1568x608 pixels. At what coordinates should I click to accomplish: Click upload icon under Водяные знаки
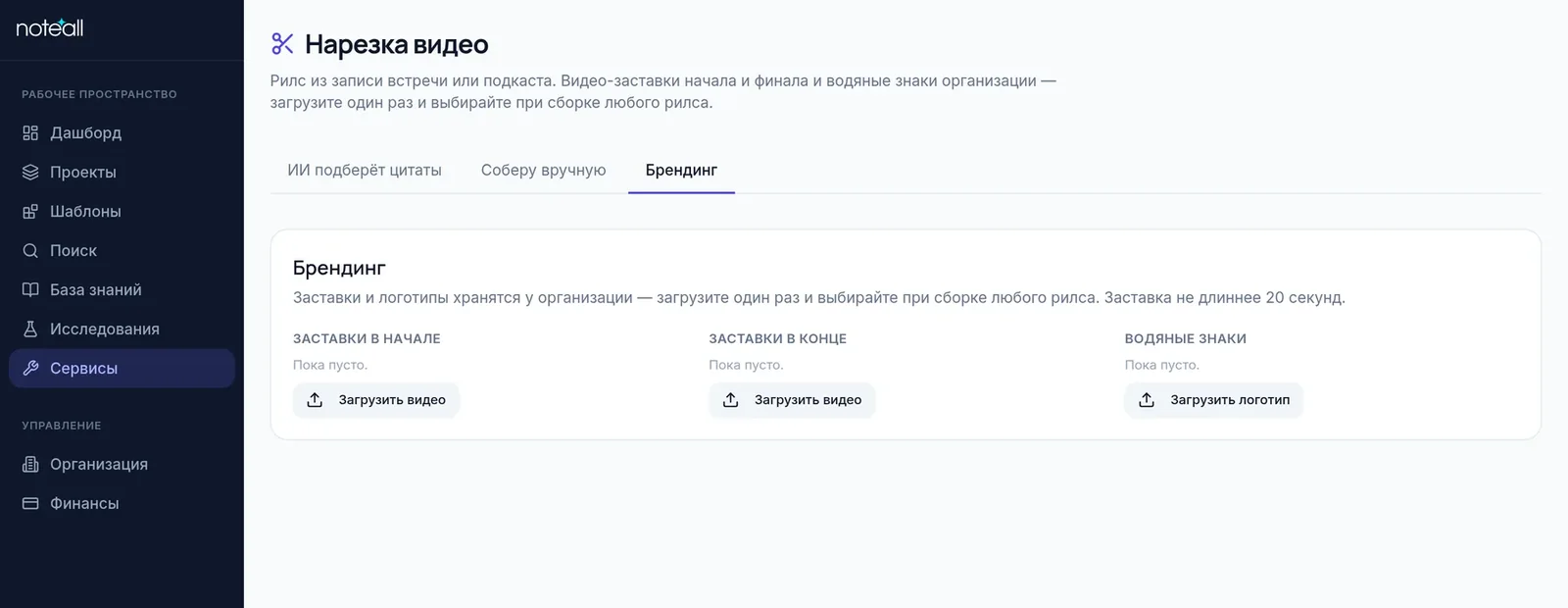point(1147,400)
